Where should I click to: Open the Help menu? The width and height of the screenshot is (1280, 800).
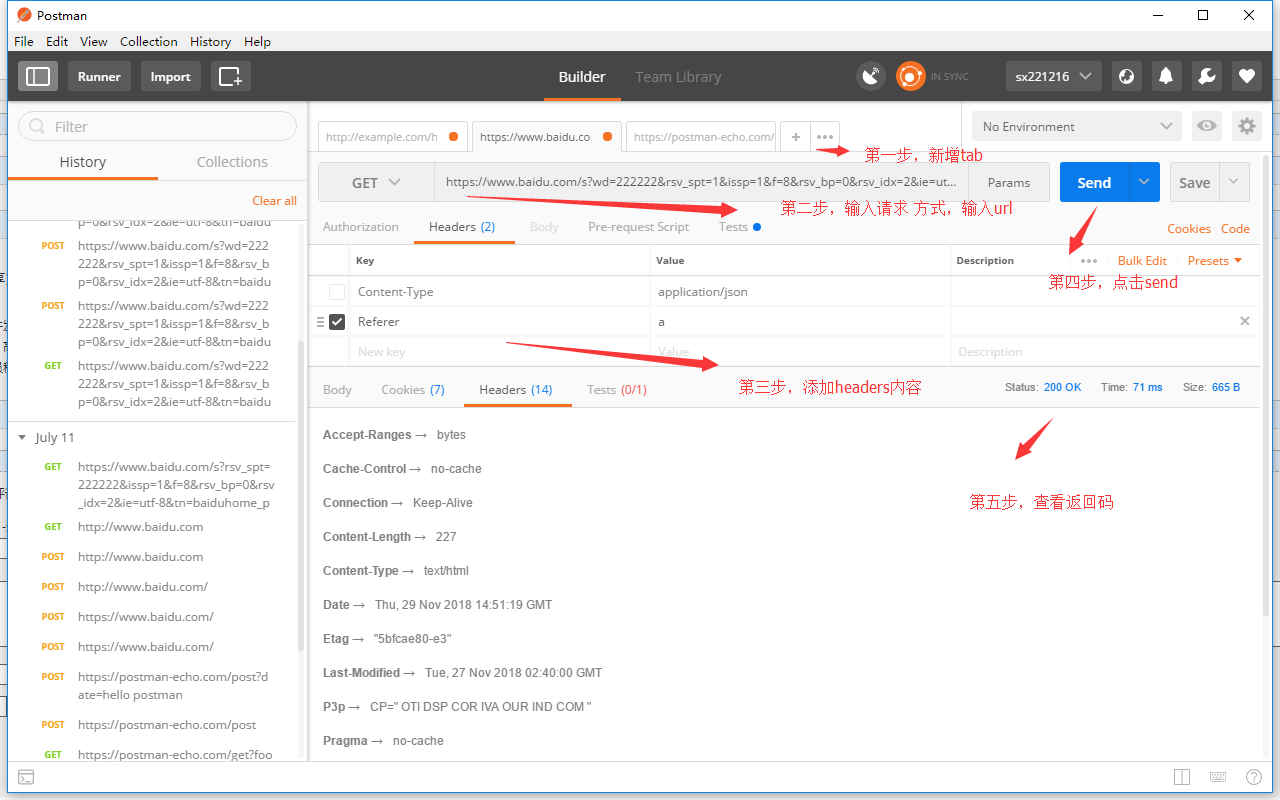(x=257, y=41)
